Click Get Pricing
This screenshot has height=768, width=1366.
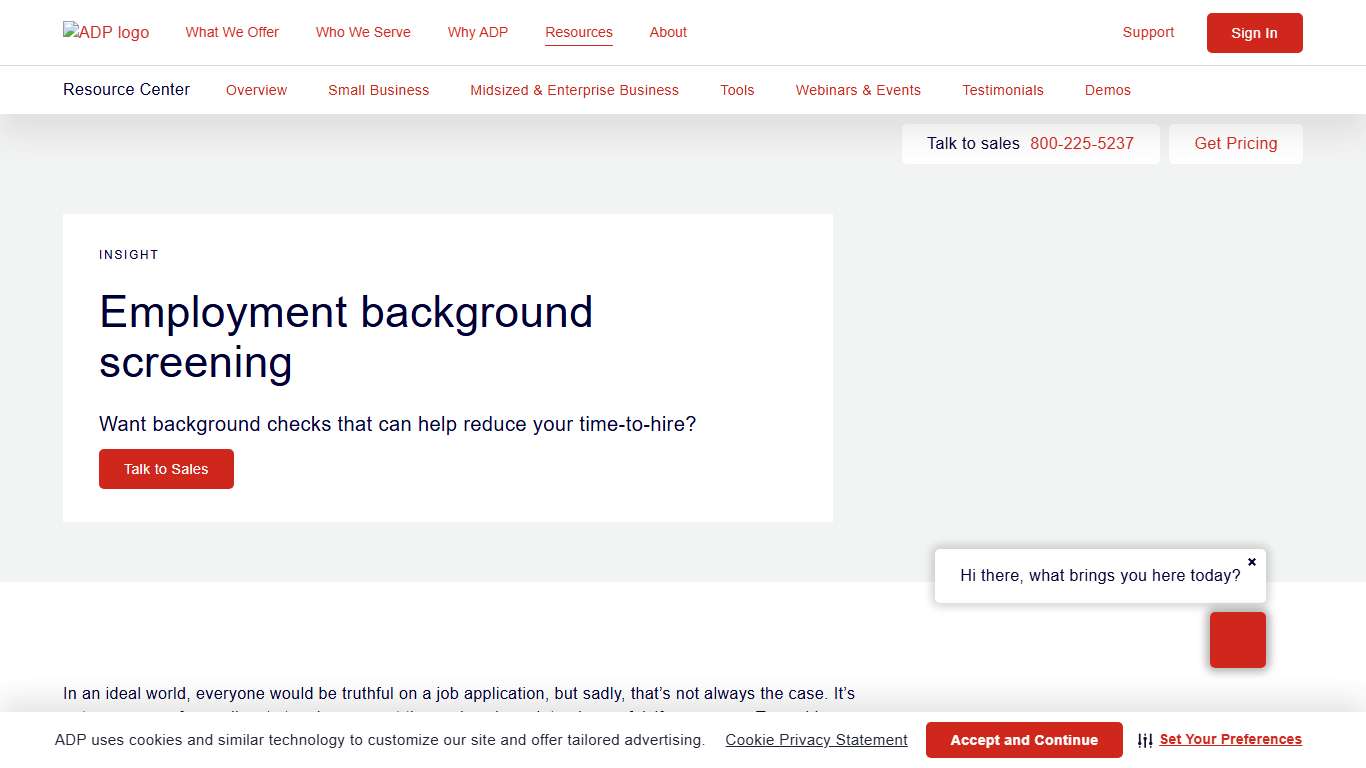1235,143
